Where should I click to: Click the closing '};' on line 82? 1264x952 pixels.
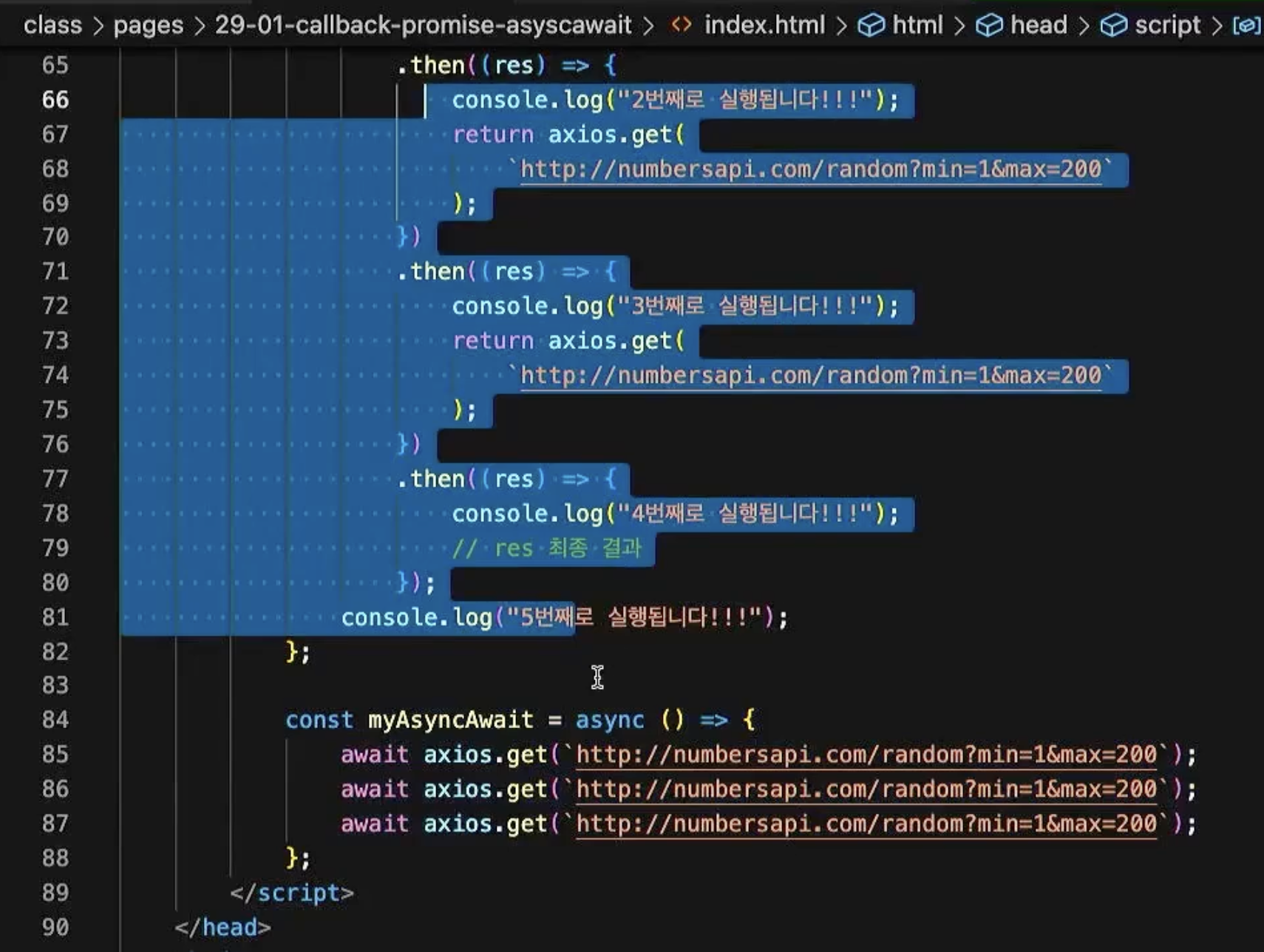(298, 652)
